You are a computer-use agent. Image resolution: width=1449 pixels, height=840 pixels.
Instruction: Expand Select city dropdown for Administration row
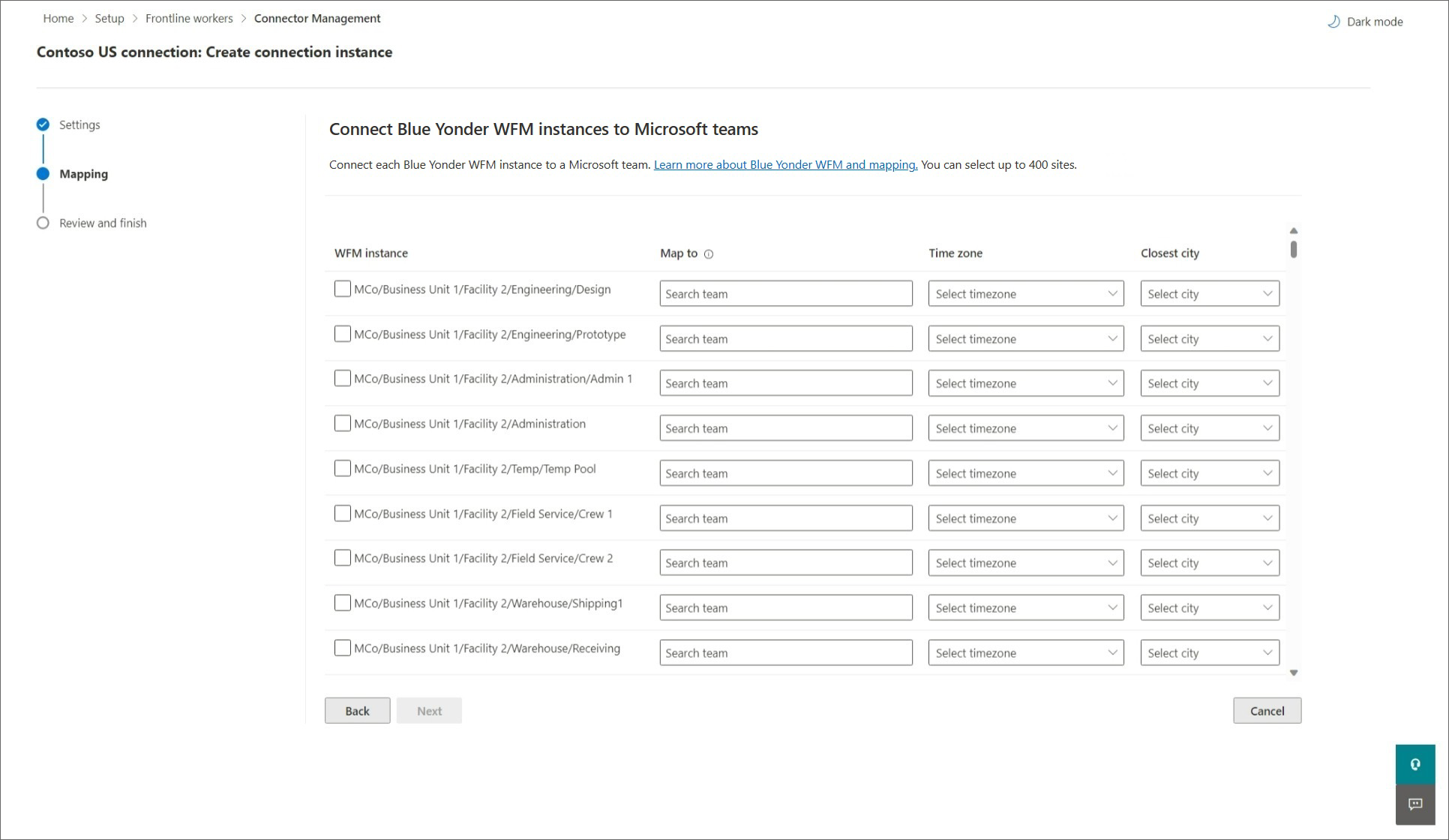[x=1209, y=428]
